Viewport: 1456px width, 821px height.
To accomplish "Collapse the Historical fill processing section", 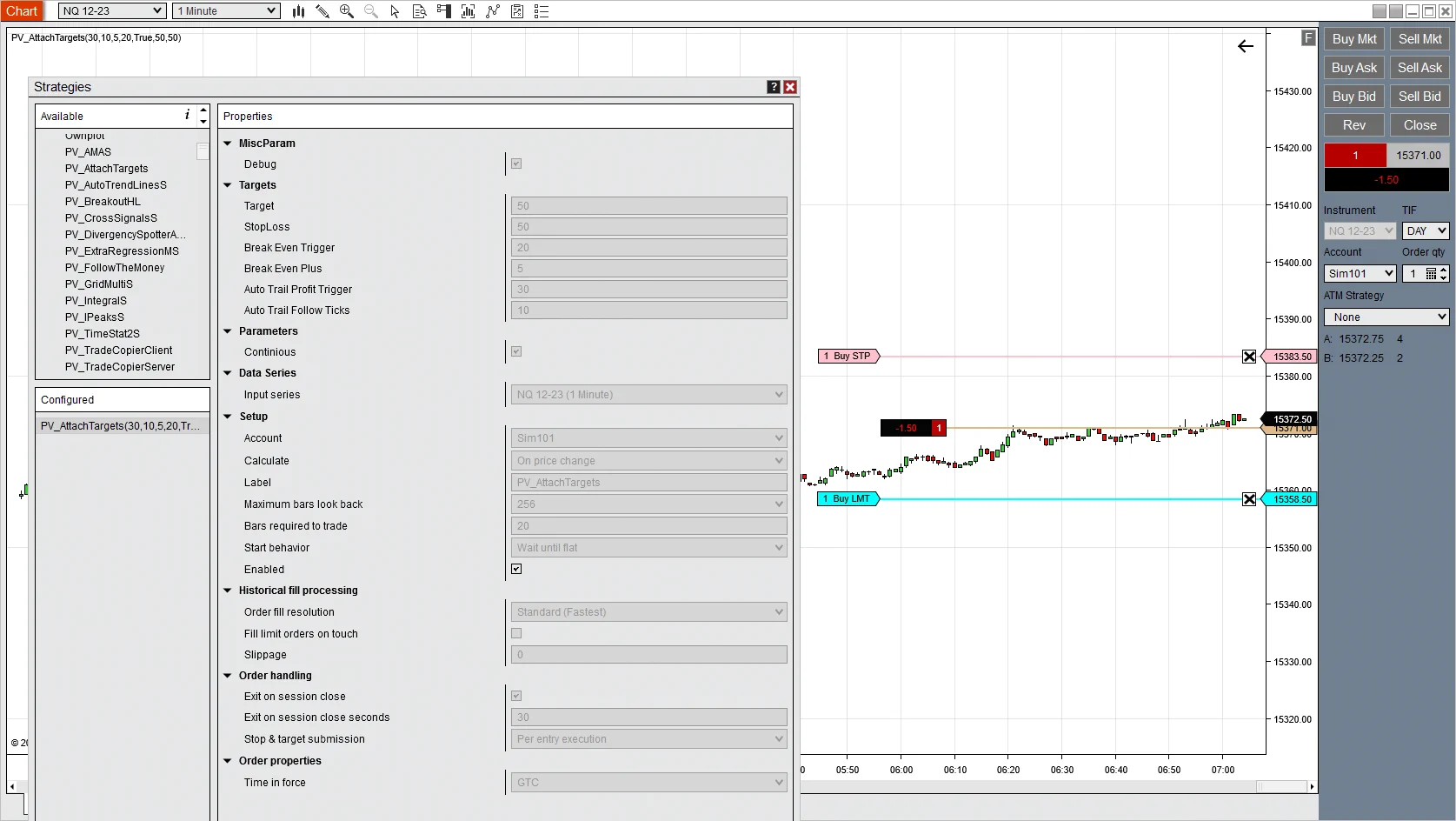I will tap(228, 591).
